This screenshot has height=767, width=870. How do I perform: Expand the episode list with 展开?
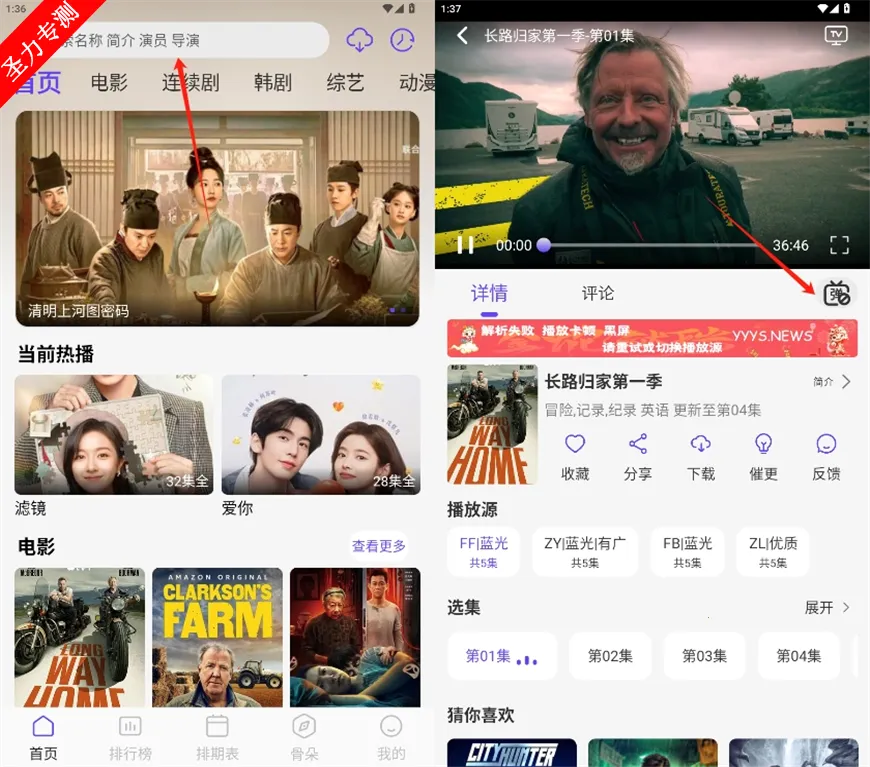click(x=827, y=607)
